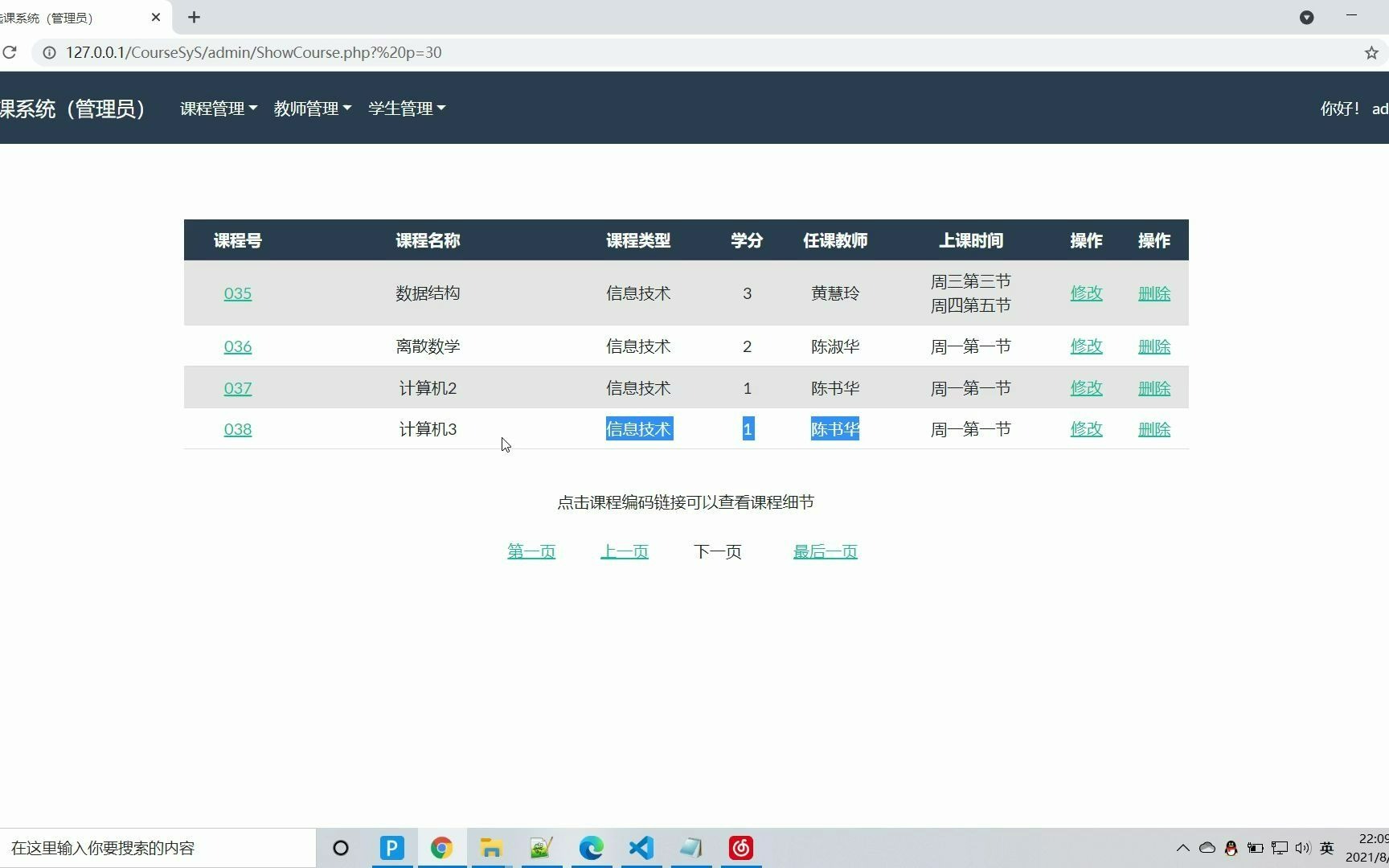Open the green notepad-style taskbar app
Screen dimensions: 1389x868
click(541, 848)
